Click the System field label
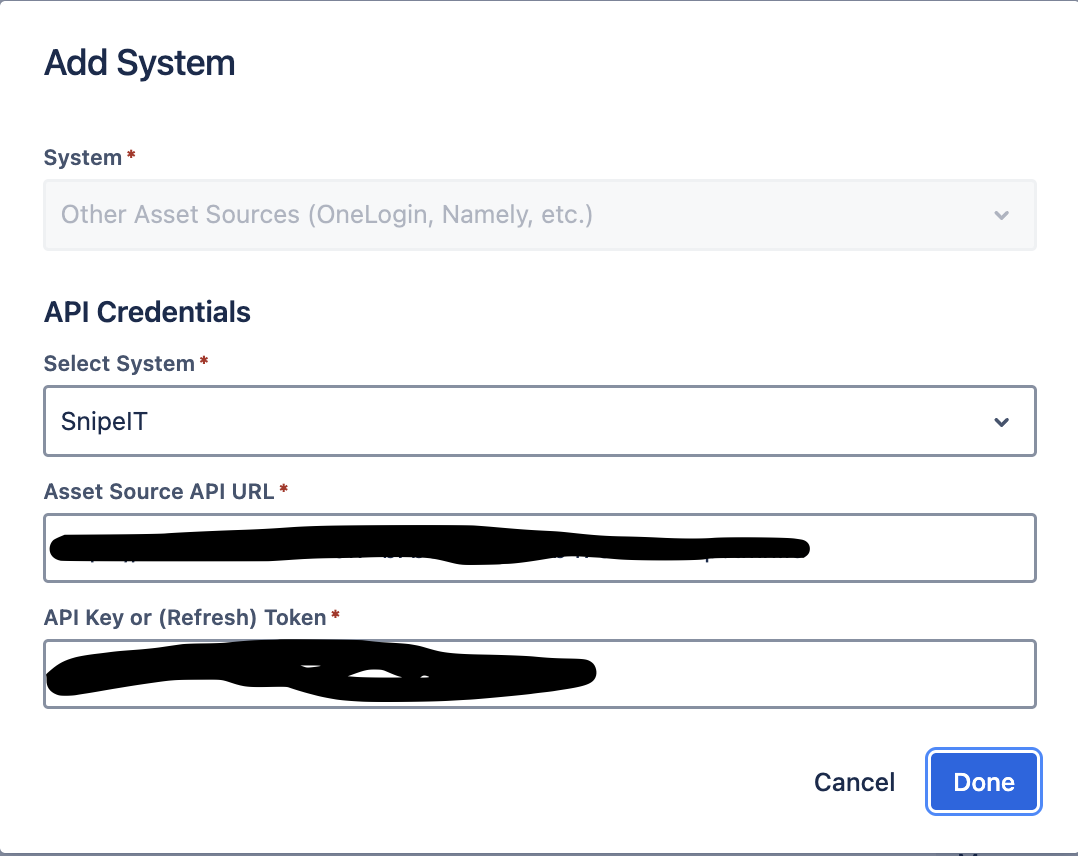1078x856 pixels. pos(82,157)
